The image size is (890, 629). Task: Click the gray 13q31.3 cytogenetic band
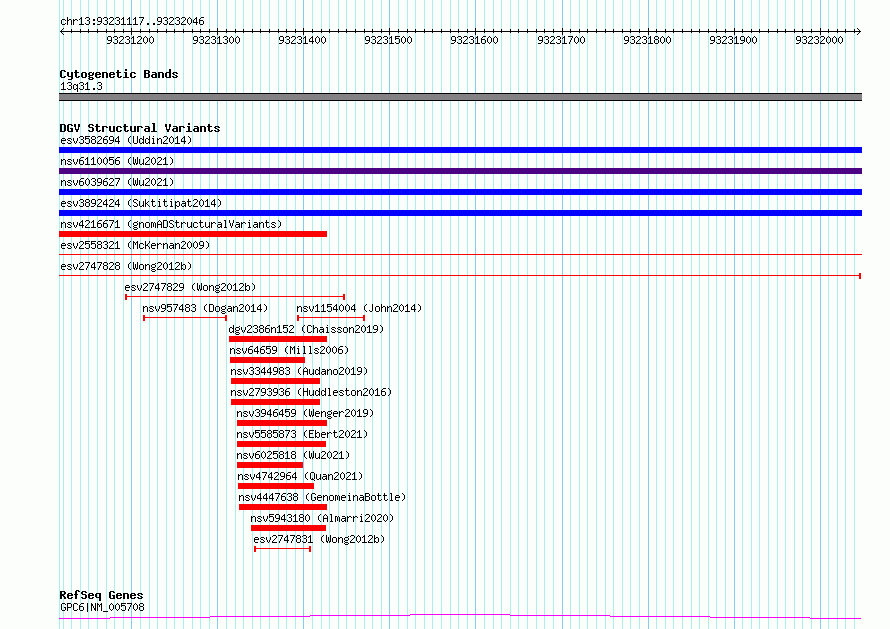[x=460, y=97]
